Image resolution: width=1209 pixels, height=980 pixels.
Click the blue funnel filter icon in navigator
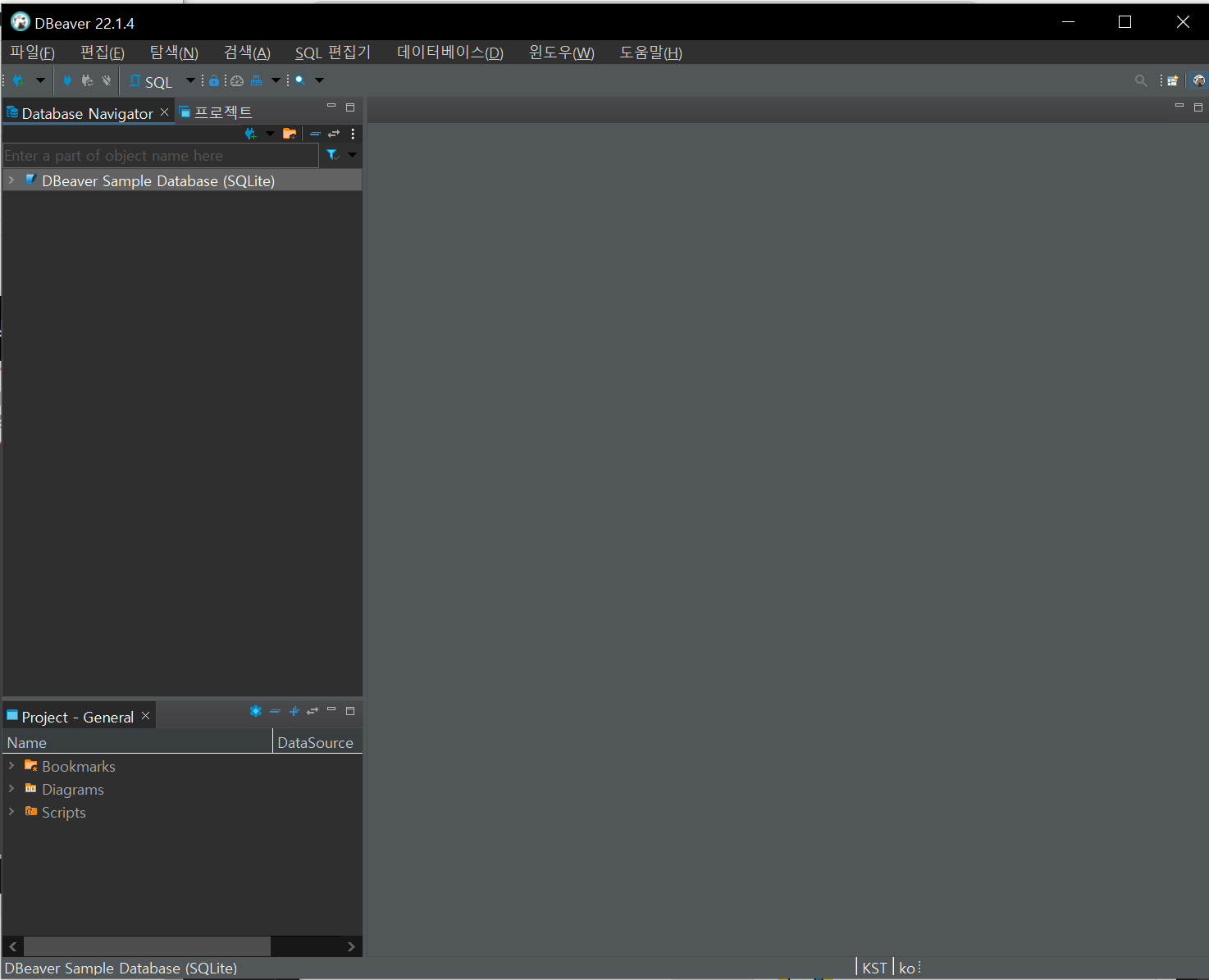coord(332,155)
